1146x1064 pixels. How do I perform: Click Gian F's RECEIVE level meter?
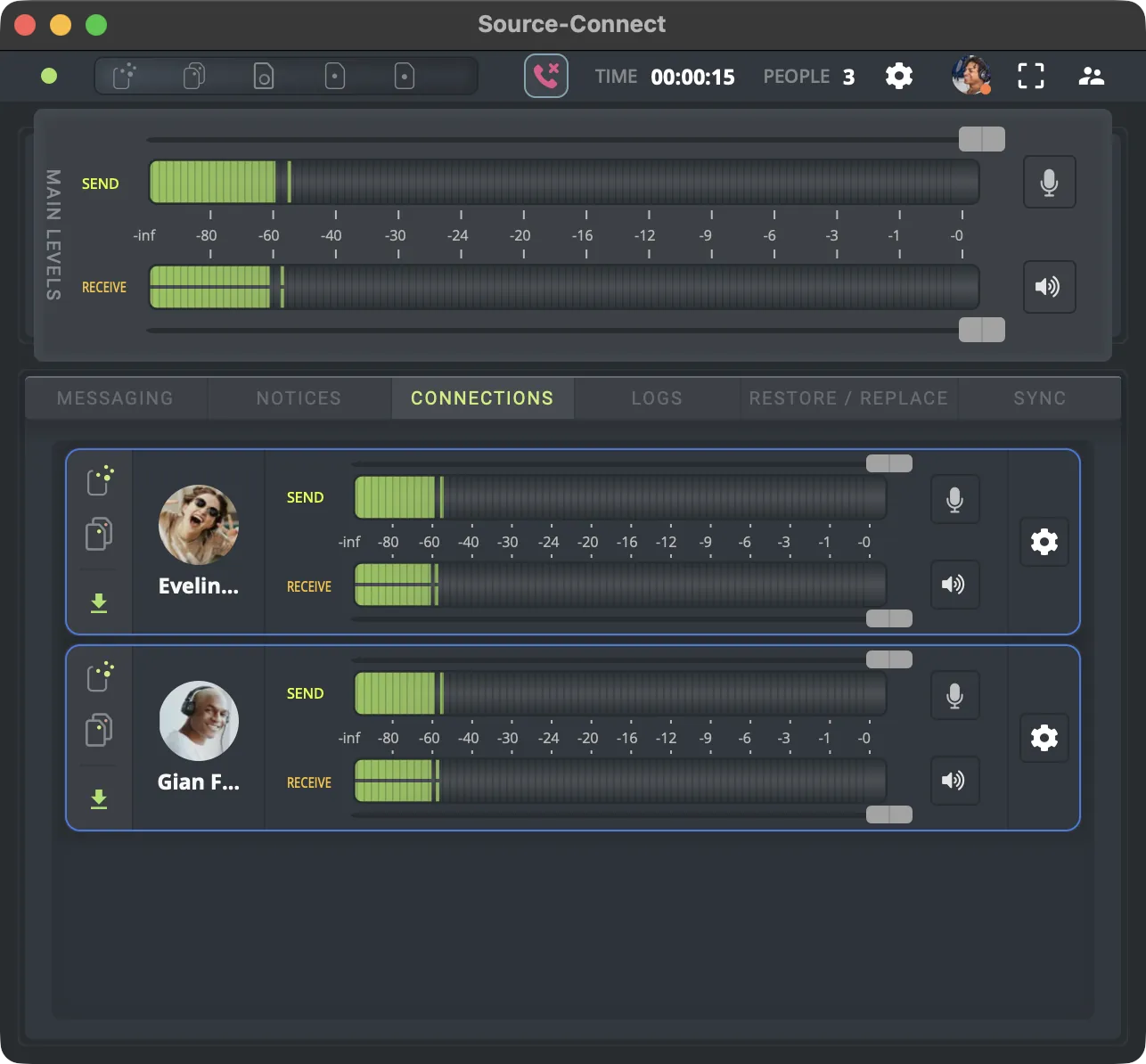click(x=620, y=781)
